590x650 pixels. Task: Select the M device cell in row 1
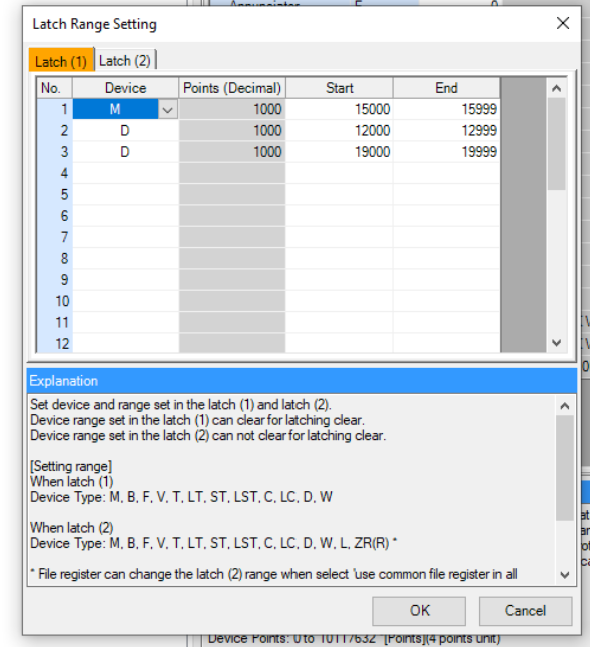coord(115,109)
